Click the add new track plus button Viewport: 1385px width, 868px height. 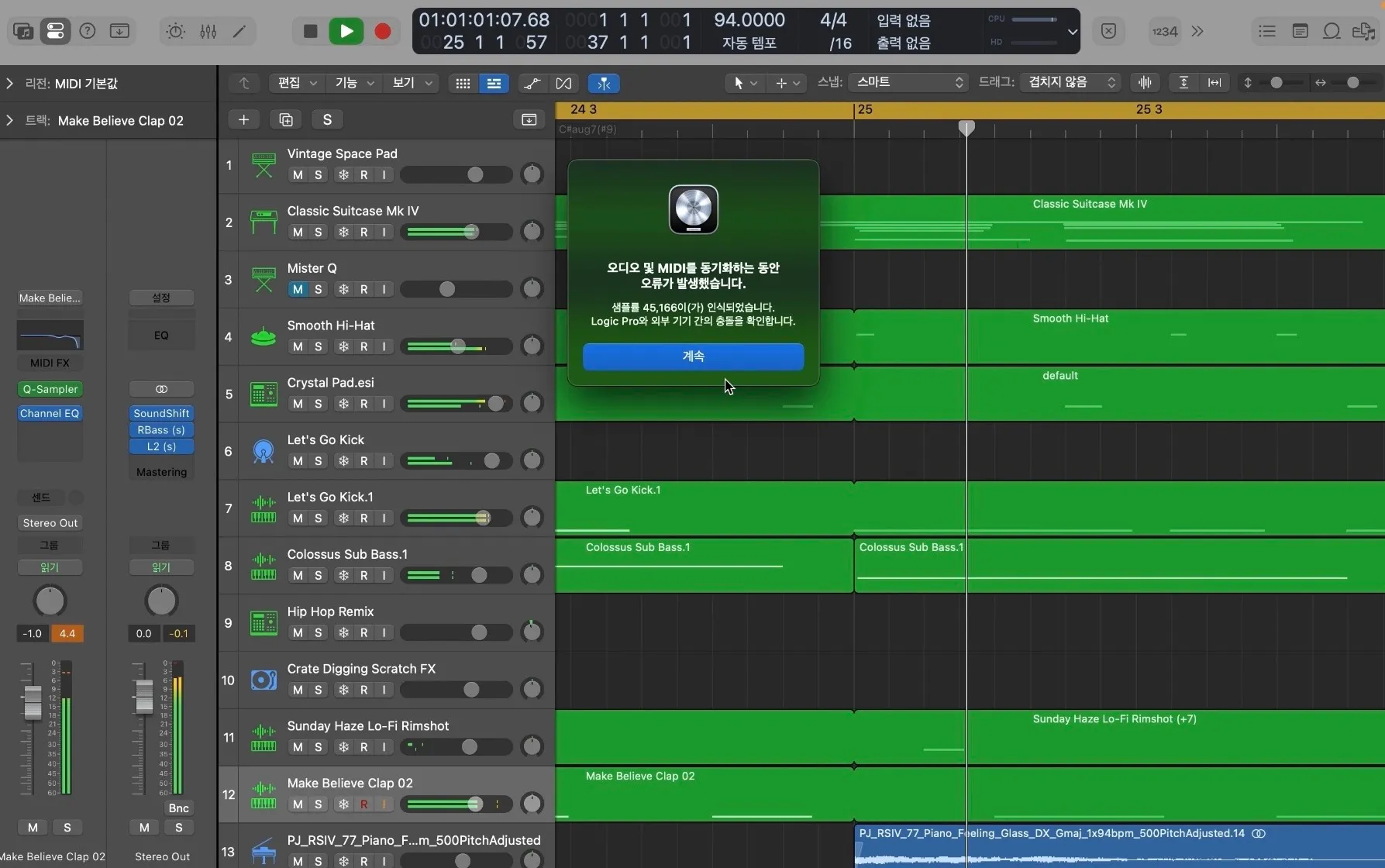coord(243,119)
